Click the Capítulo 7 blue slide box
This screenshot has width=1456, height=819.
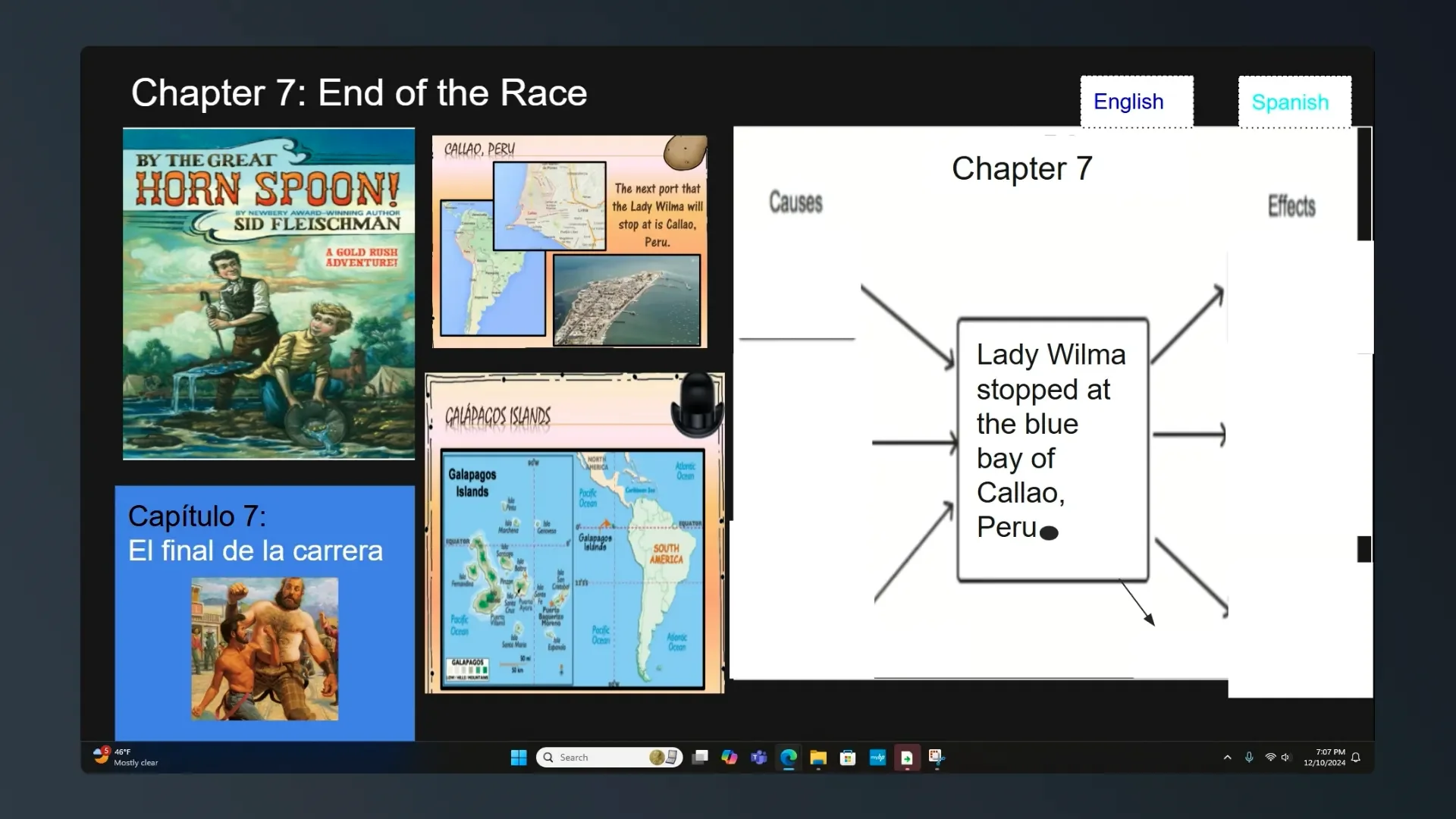tap(265, 613)
